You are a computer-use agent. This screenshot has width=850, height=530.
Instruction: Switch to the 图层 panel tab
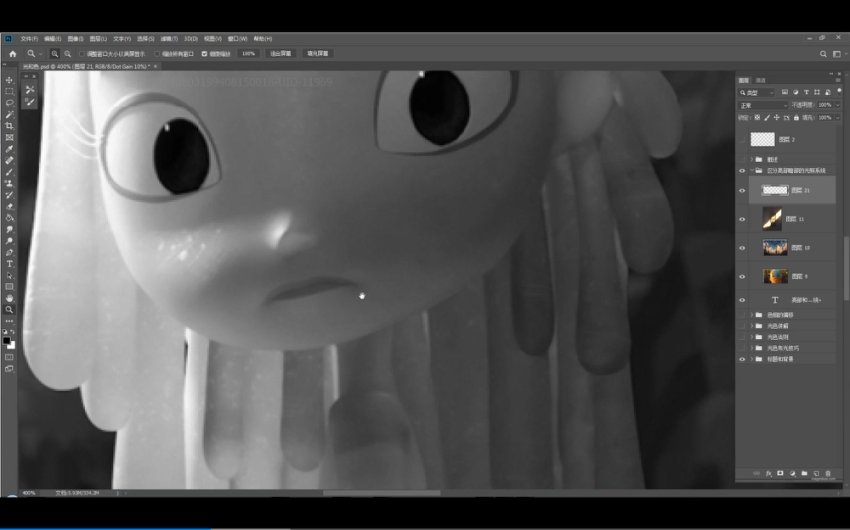(x=744, y=80)
